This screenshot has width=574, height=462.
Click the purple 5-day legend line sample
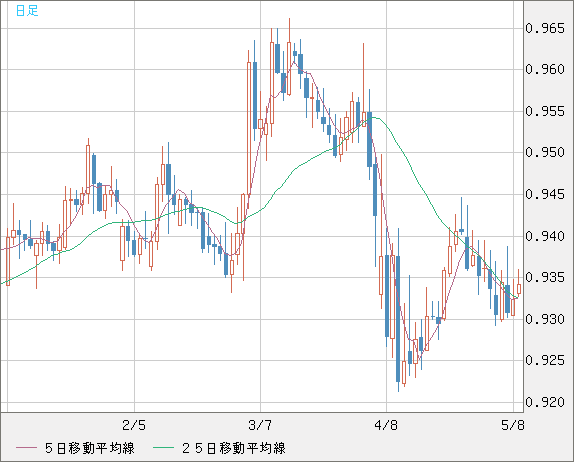(x=26, y=448)
